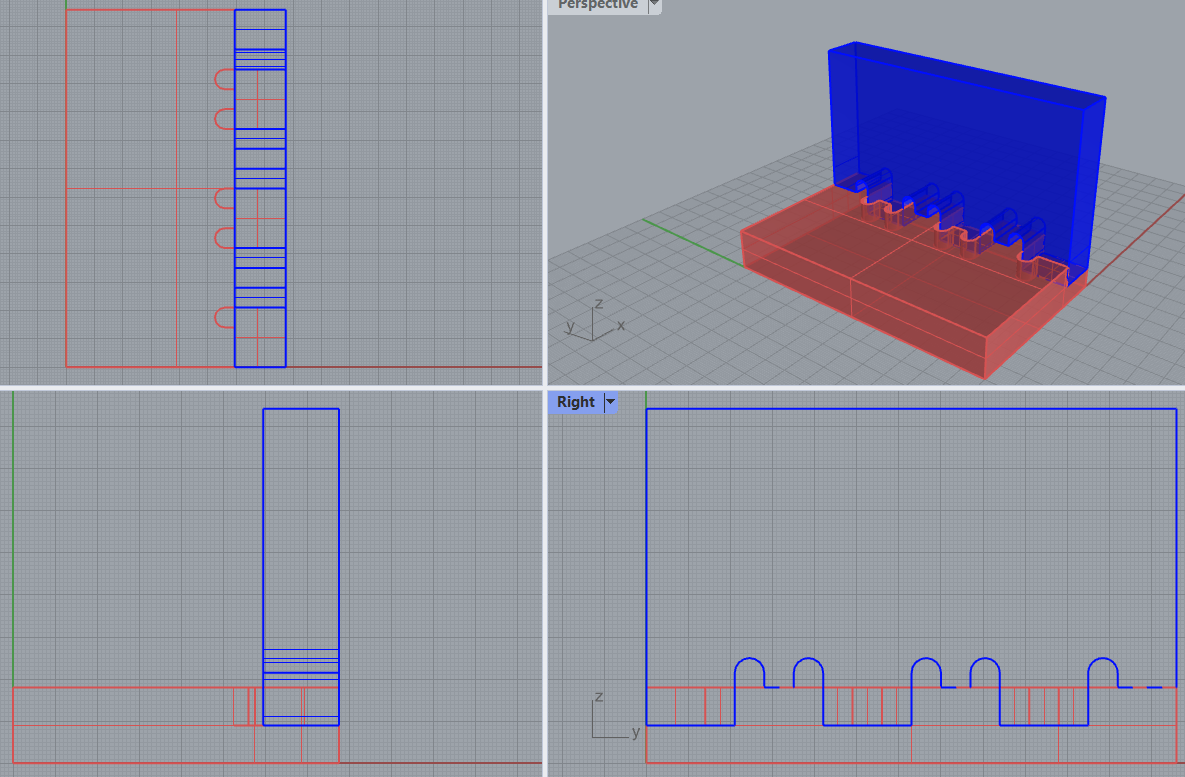
Task: Click the Perspective viewport title label
Action: point(598,5)
